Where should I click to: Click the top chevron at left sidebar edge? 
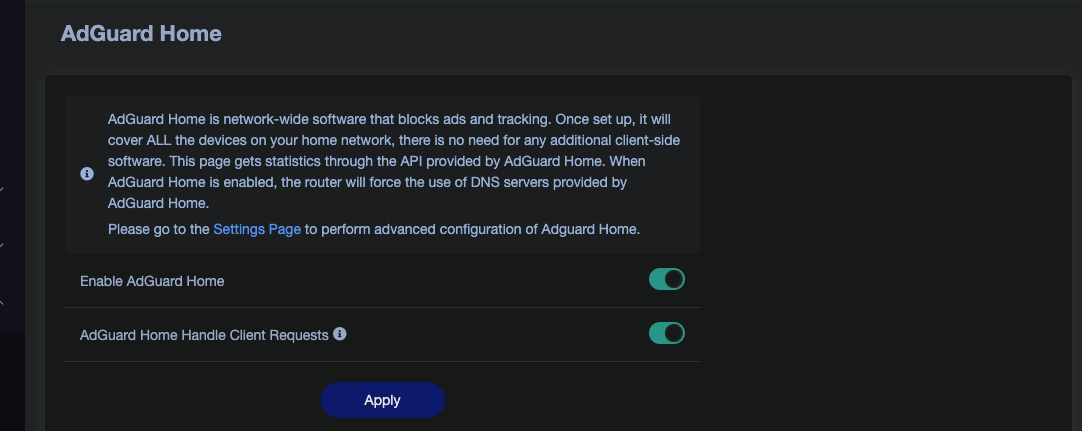click(x=3, y=190)
